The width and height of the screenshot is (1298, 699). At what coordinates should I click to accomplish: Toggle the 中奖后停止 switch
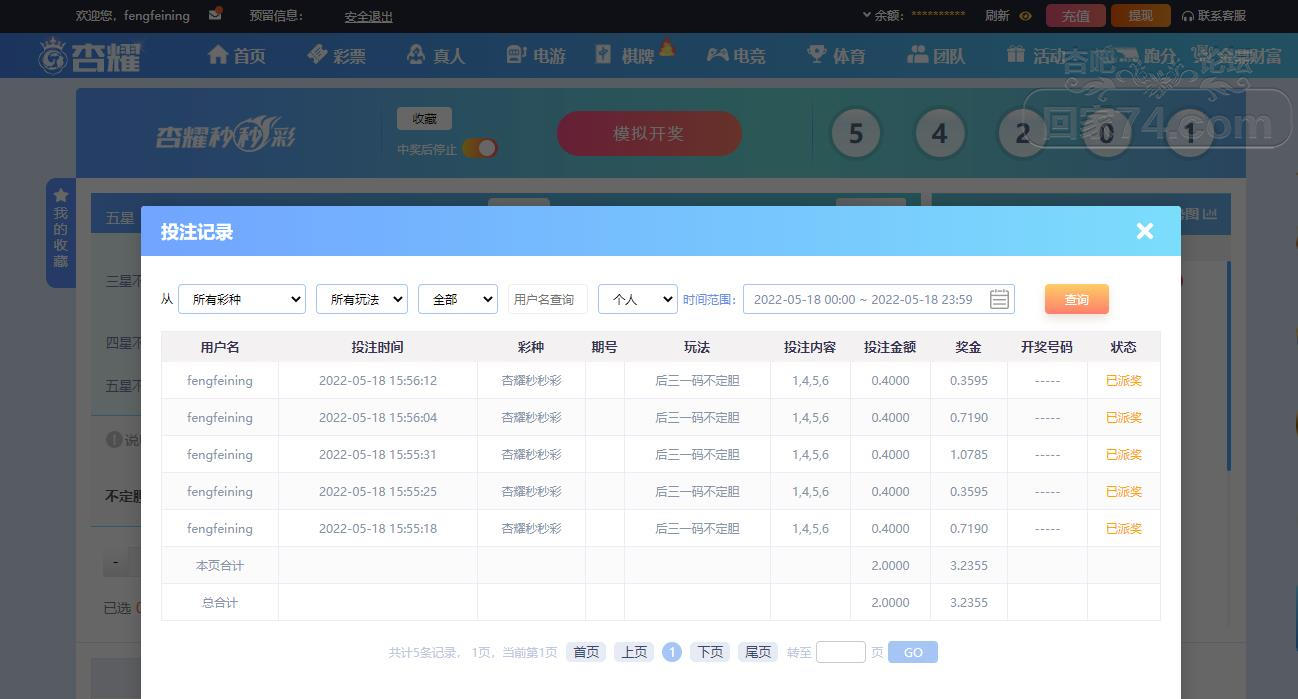(480, 148)
